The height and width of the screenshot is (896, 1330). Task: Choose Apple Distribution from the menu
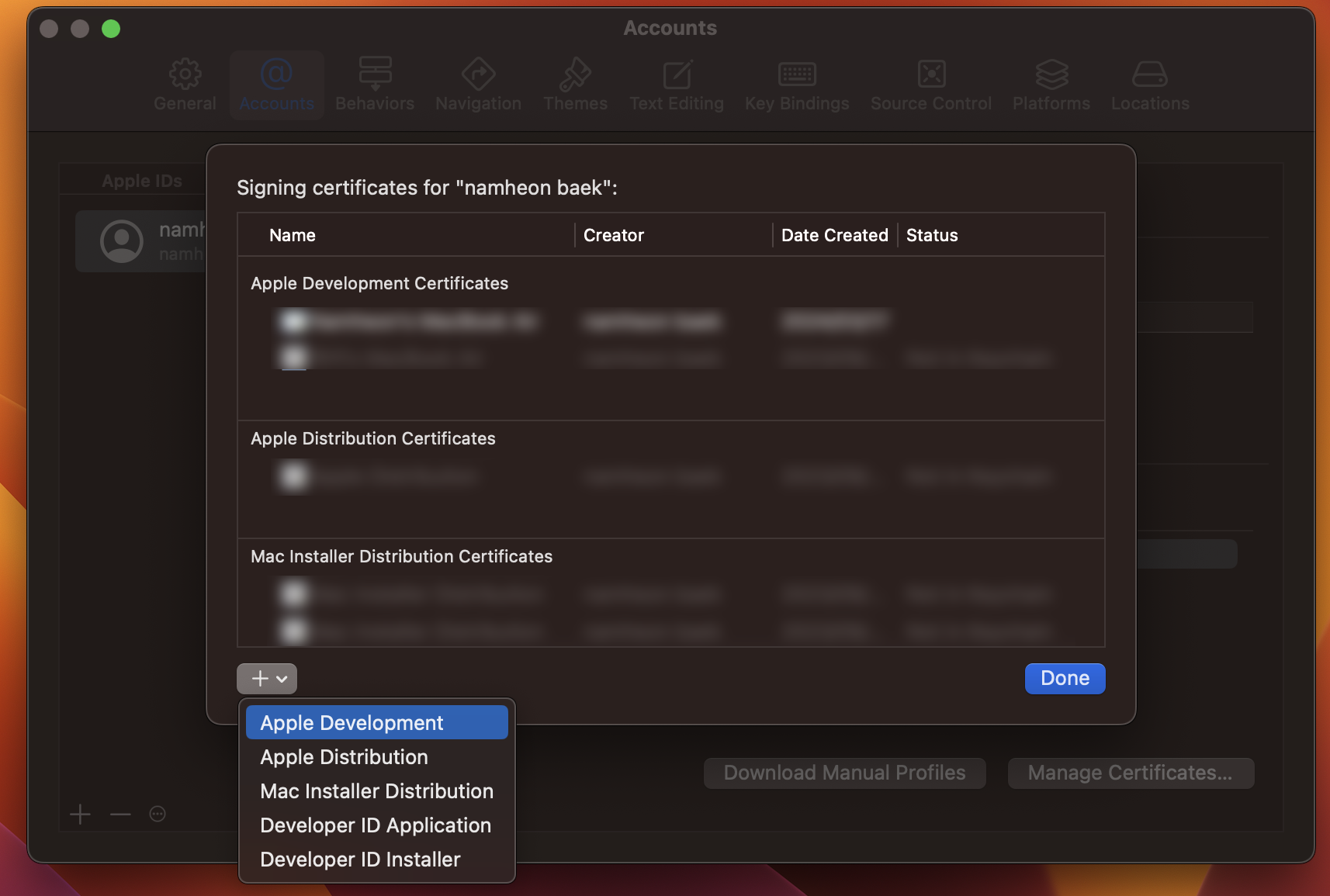coord(377,756)
